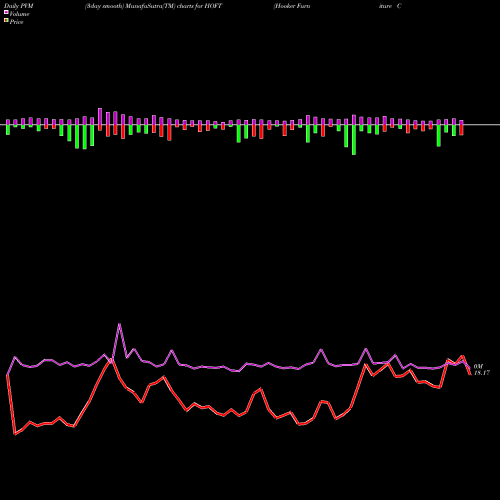Select the Volume legend label
Screen dimensions: 500x500
(x=19, y=14)
